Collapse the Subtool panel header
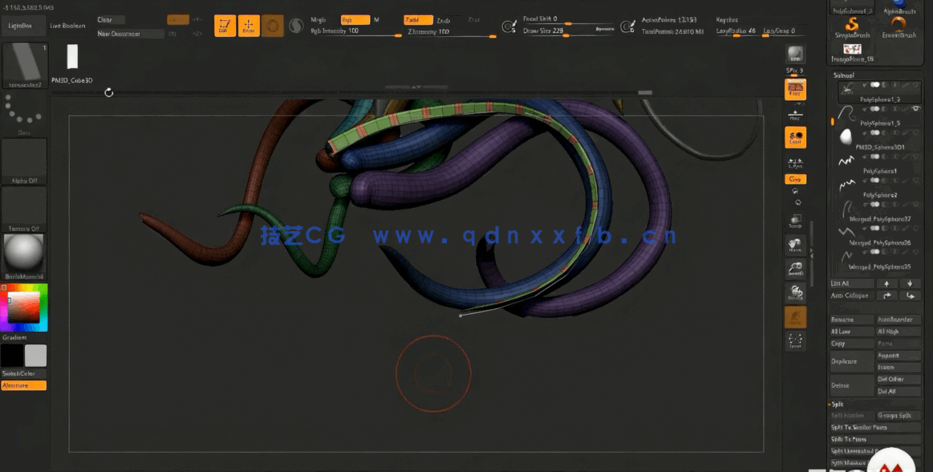Viewport: 933px width, 472px height. point(844,75)
